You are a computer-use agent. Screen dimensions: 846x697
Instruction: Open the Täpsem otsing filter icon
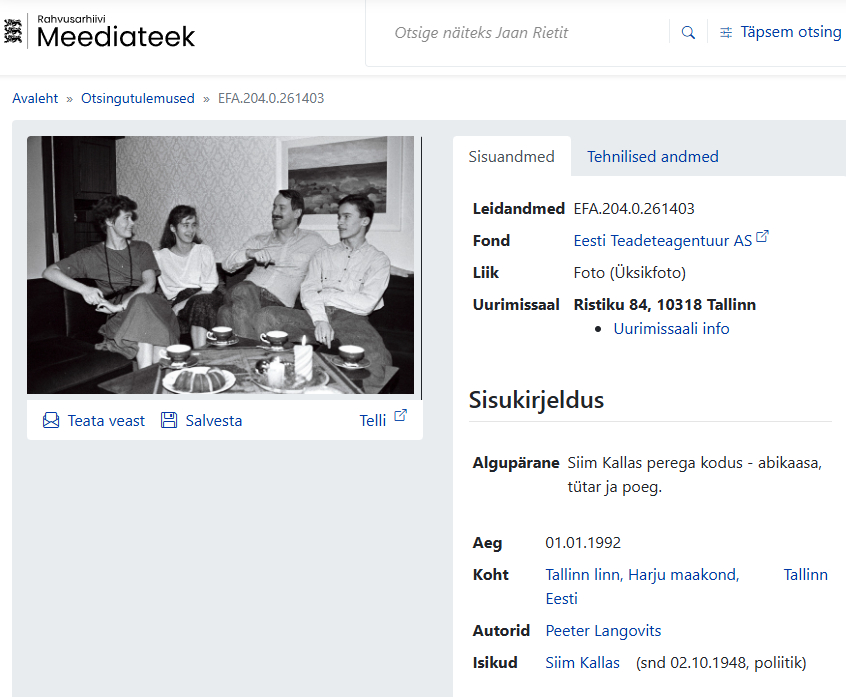click(x=726, y=33)
